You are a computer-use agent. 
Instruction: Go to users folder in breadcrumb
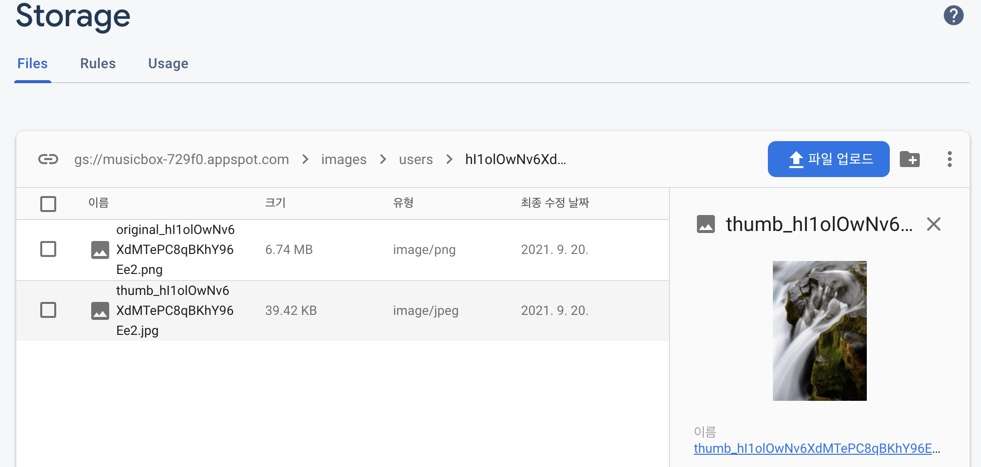[x=416, y=159]
